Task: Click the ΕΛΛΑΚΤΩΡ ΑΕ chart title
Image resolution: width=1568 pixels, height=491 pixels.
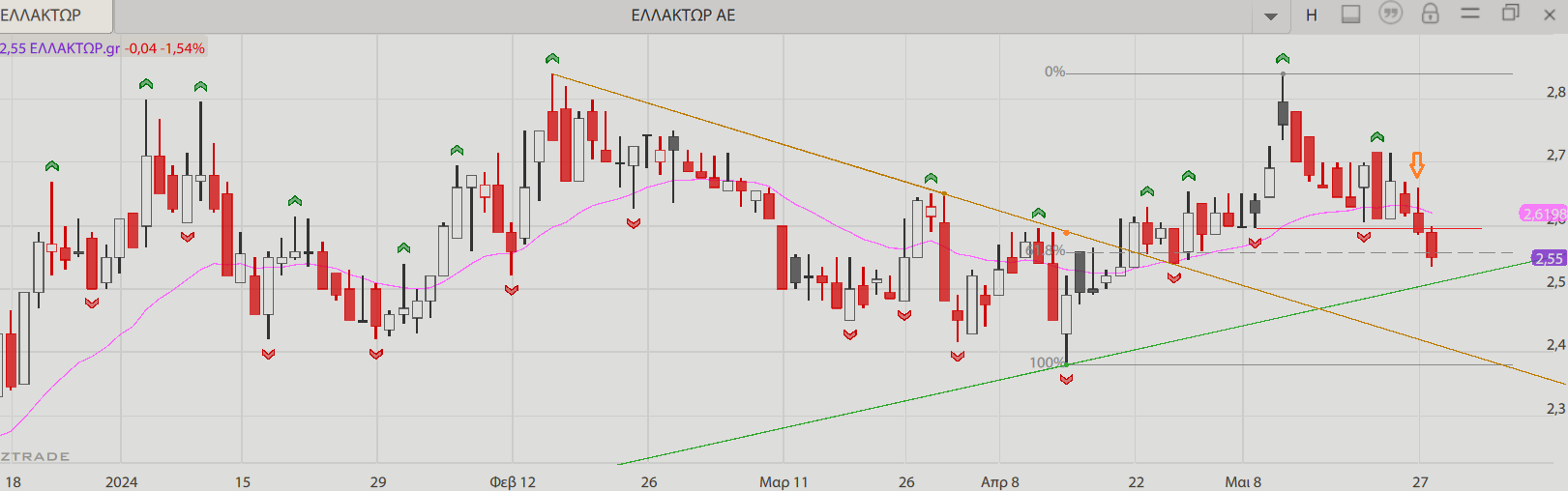Action: 683,15
